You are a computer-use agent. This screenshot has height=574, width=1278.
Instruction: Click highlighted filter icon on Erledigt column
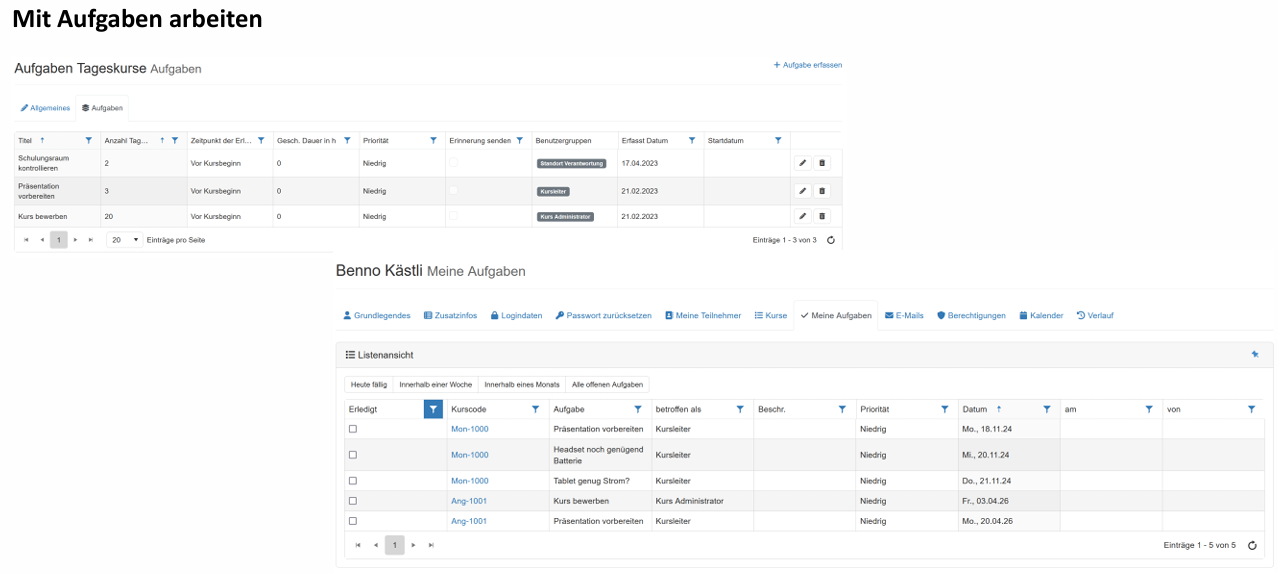(x=432, y=409)
